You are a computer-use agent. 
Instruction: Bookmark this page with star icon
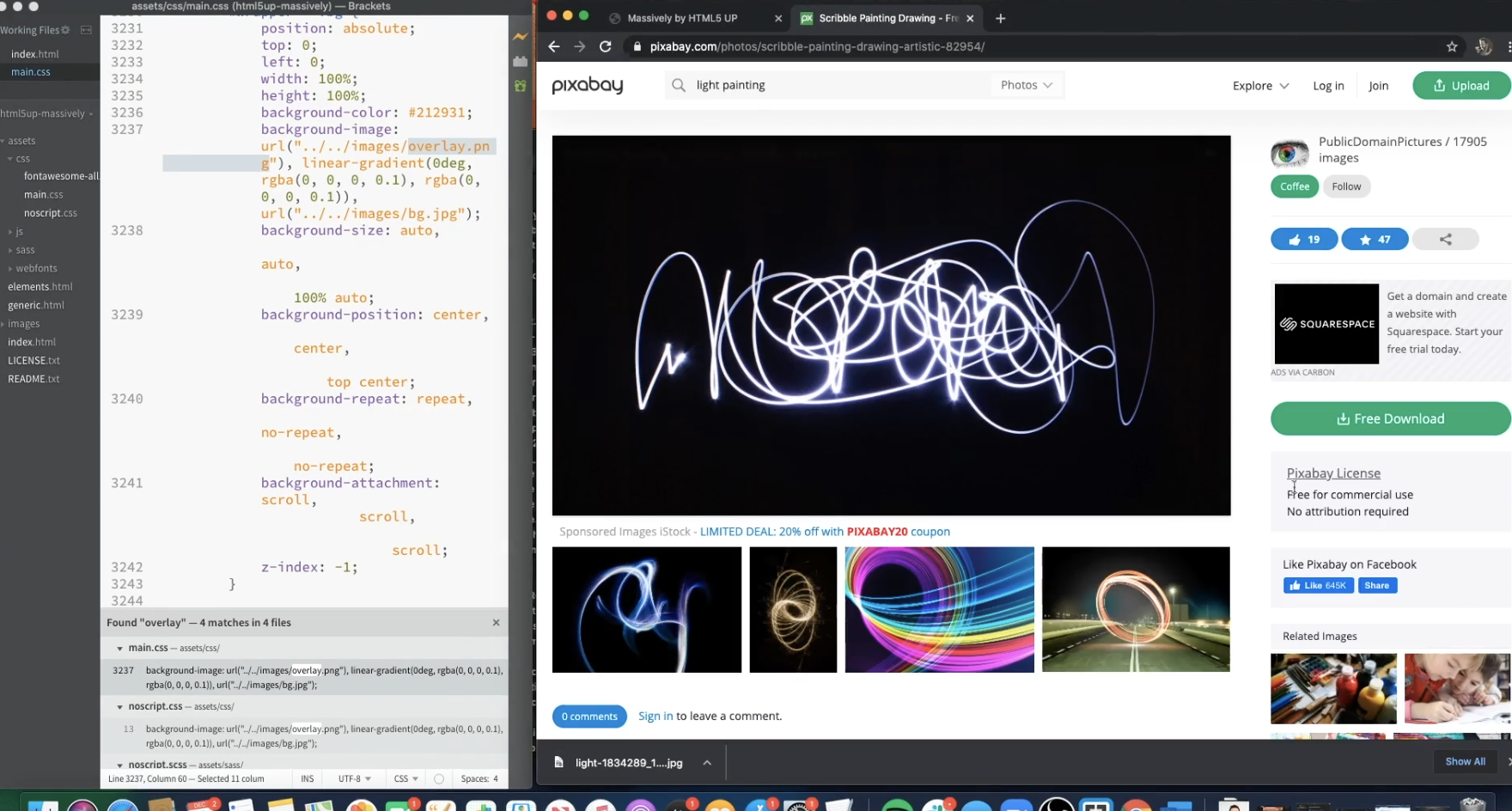(1452, 46)
